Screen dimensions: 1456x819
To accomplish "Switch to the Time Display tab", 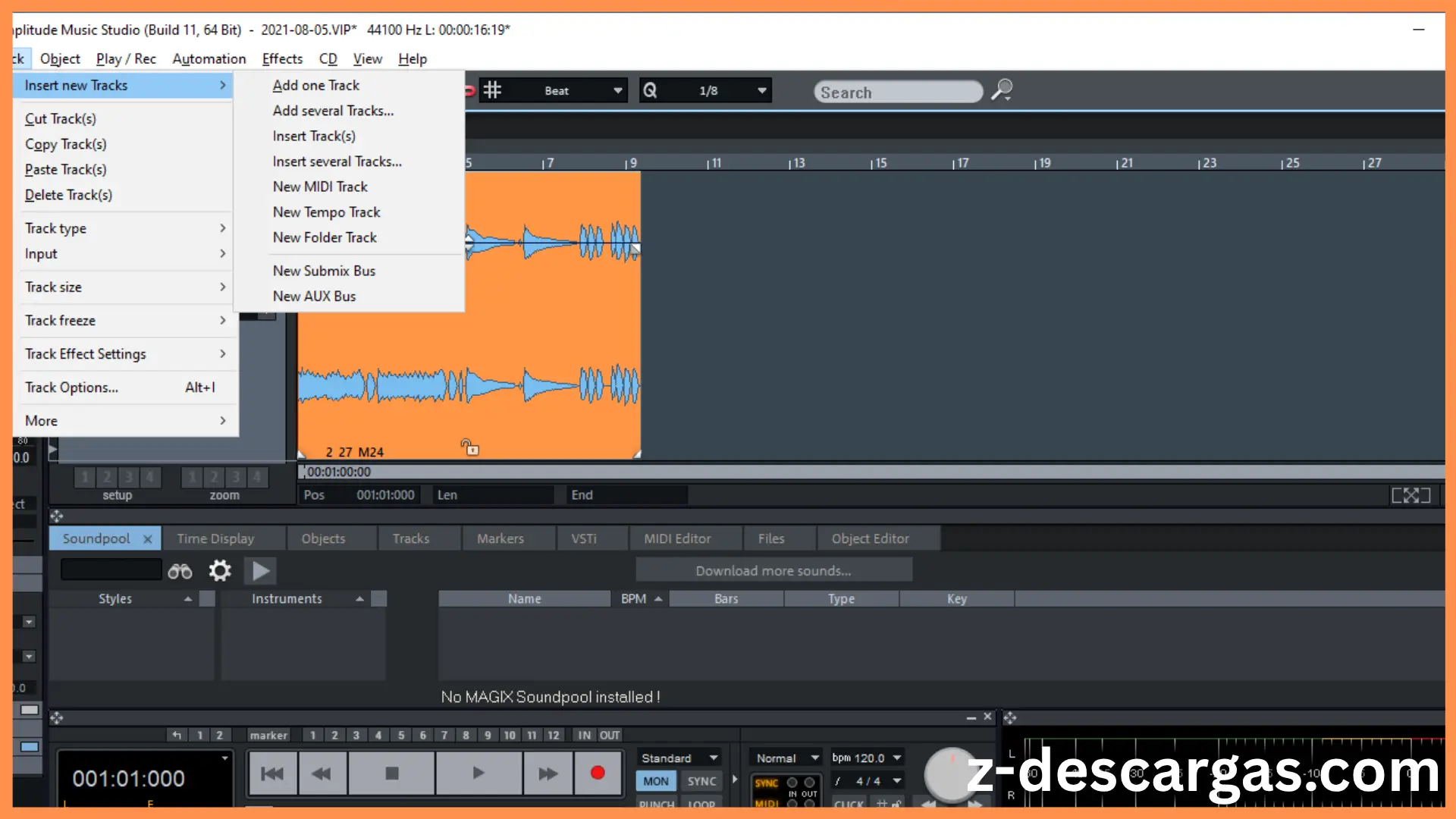I will pyautogui.click(x=215, y=538).
